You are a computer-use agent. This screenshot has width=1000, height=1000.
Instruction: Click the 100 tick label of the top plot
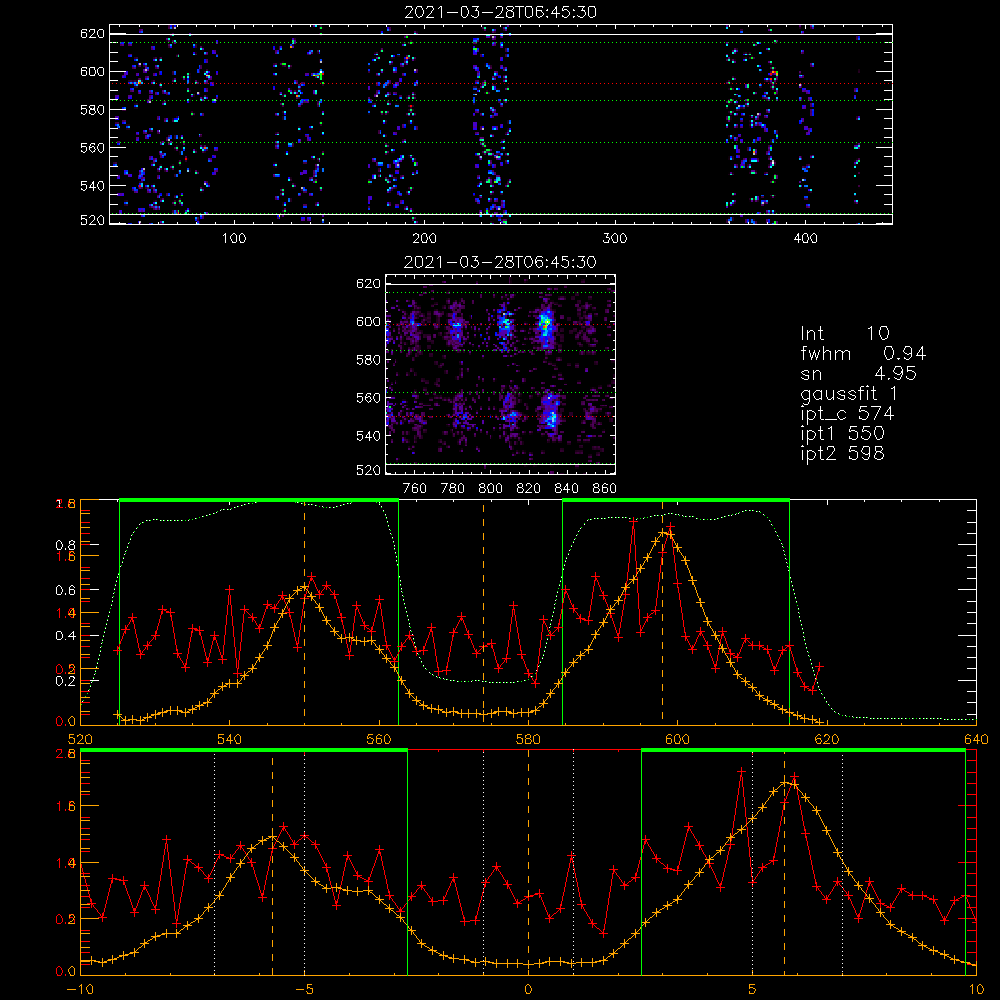(x=234, y=239)
